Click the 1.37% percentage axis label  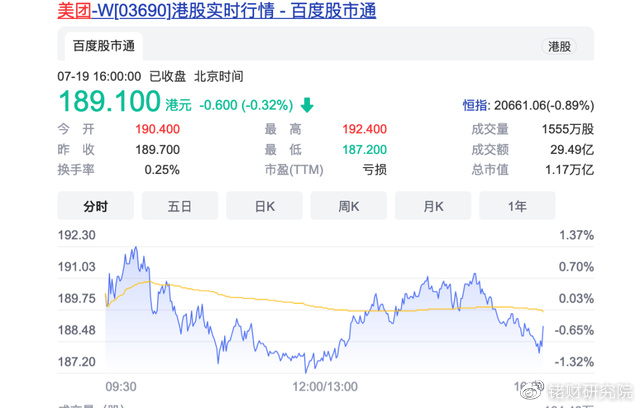click(x=576, y=235)
